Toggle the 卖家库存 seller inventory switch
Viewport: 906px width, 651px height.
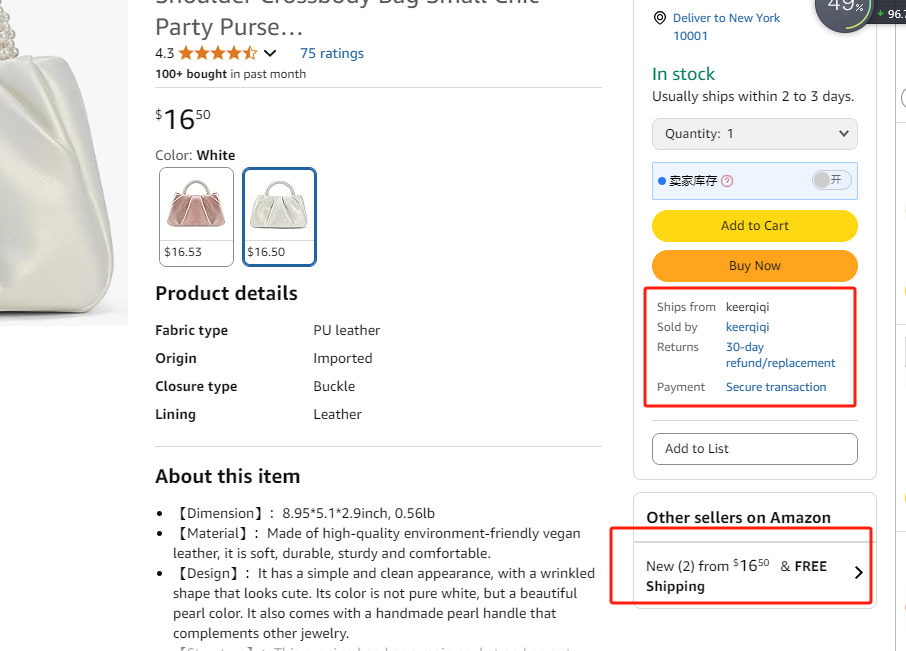pyautogui.click(x=830, y=180)
